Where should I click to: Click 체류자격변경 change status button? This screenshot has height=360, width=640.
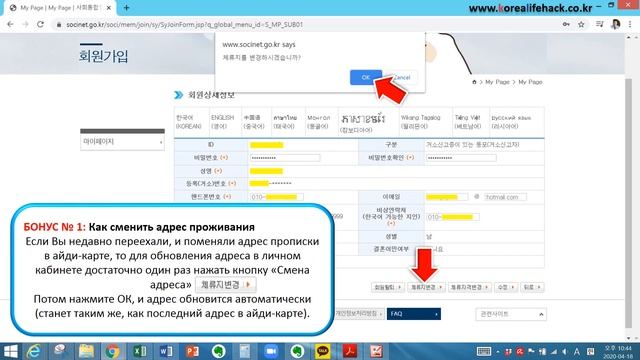(x=469, y=287)
